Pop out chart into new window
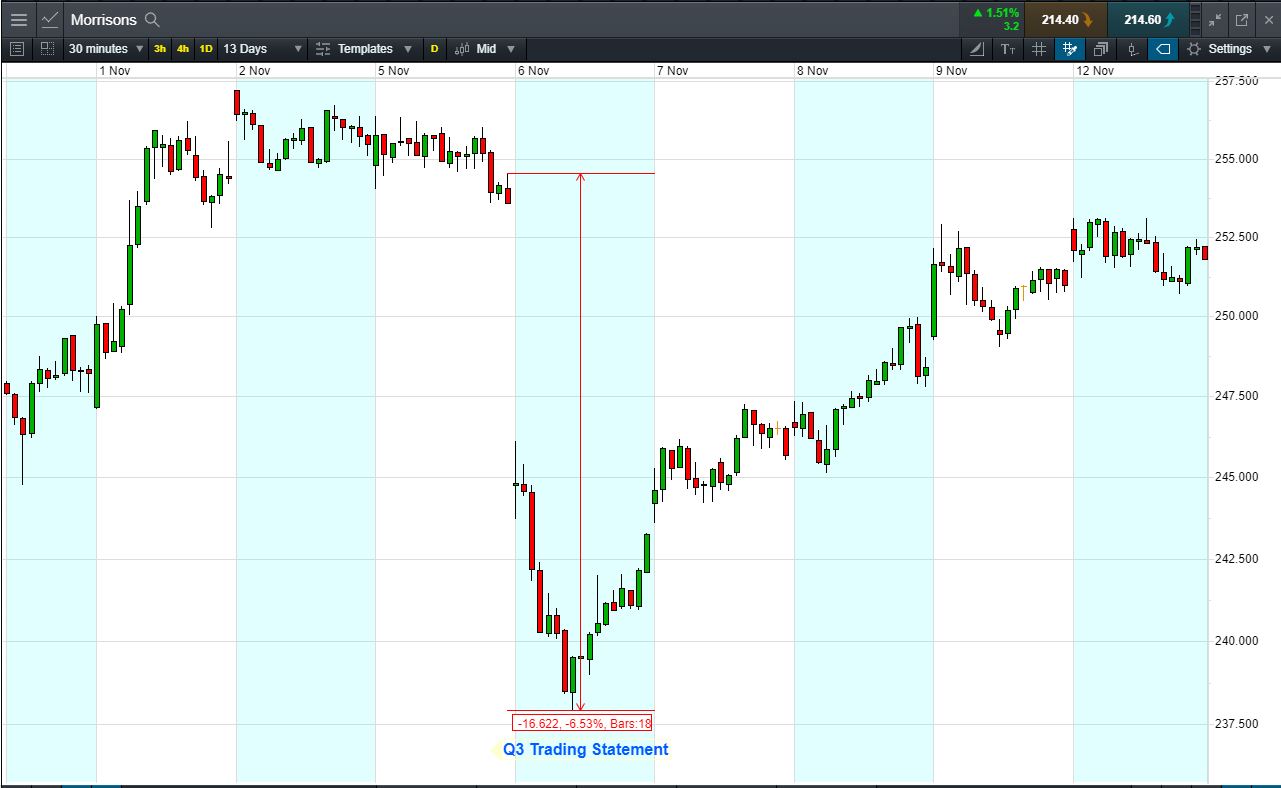Screen dimensions: 1281x788 [1242, 19]
